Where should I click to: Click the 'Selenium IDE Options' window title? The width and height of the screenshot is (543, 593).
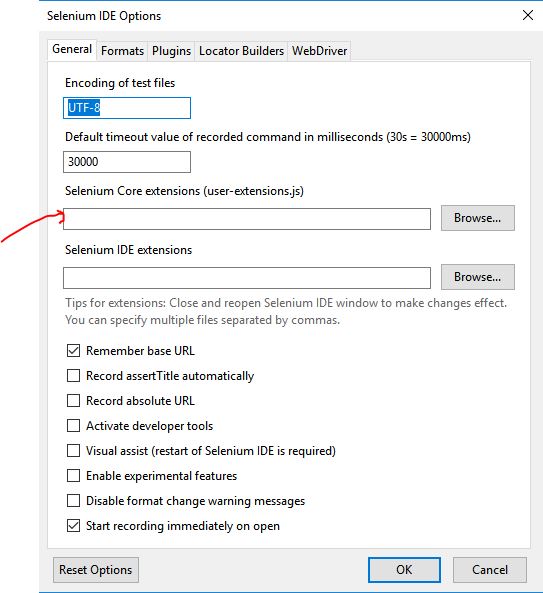click(x=104, y=16)
